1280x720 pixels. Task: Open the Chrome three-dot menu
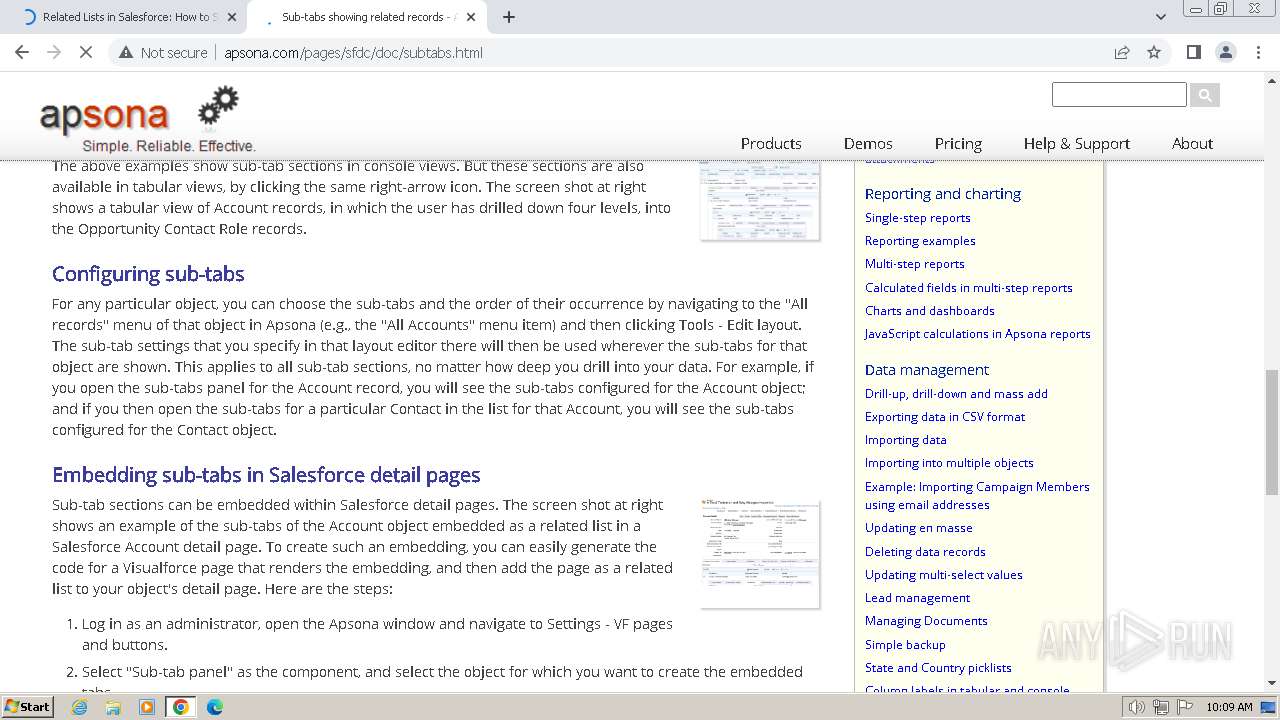coord(1258,52)
